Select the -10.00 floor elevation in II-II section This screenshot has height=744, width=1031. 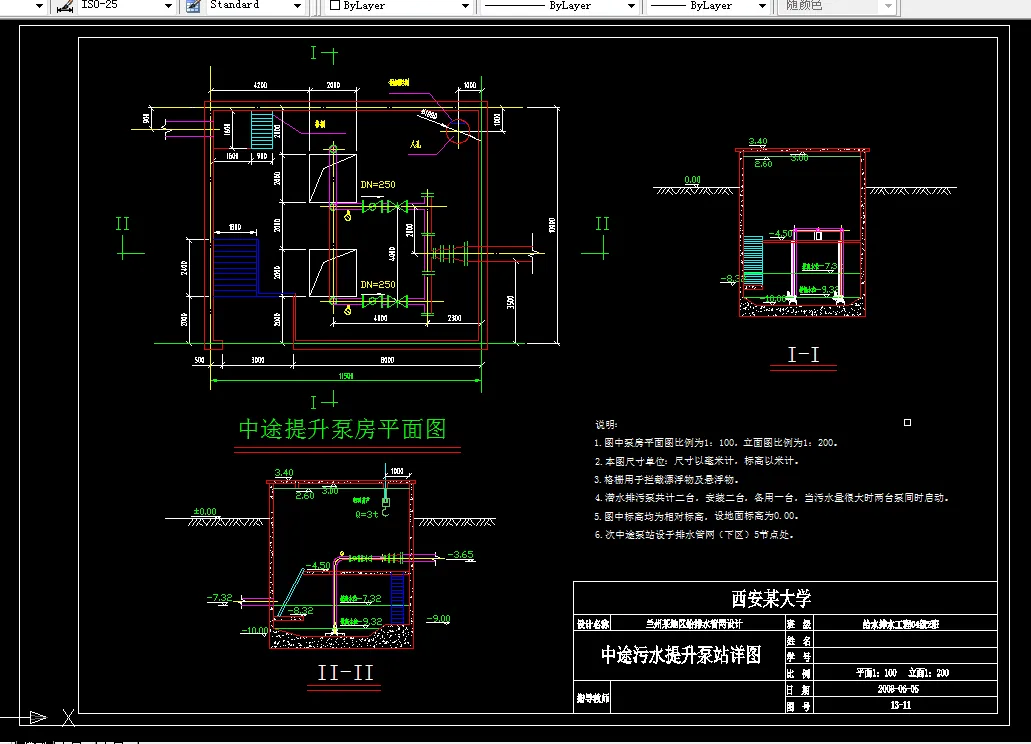[x=255, y=630]
